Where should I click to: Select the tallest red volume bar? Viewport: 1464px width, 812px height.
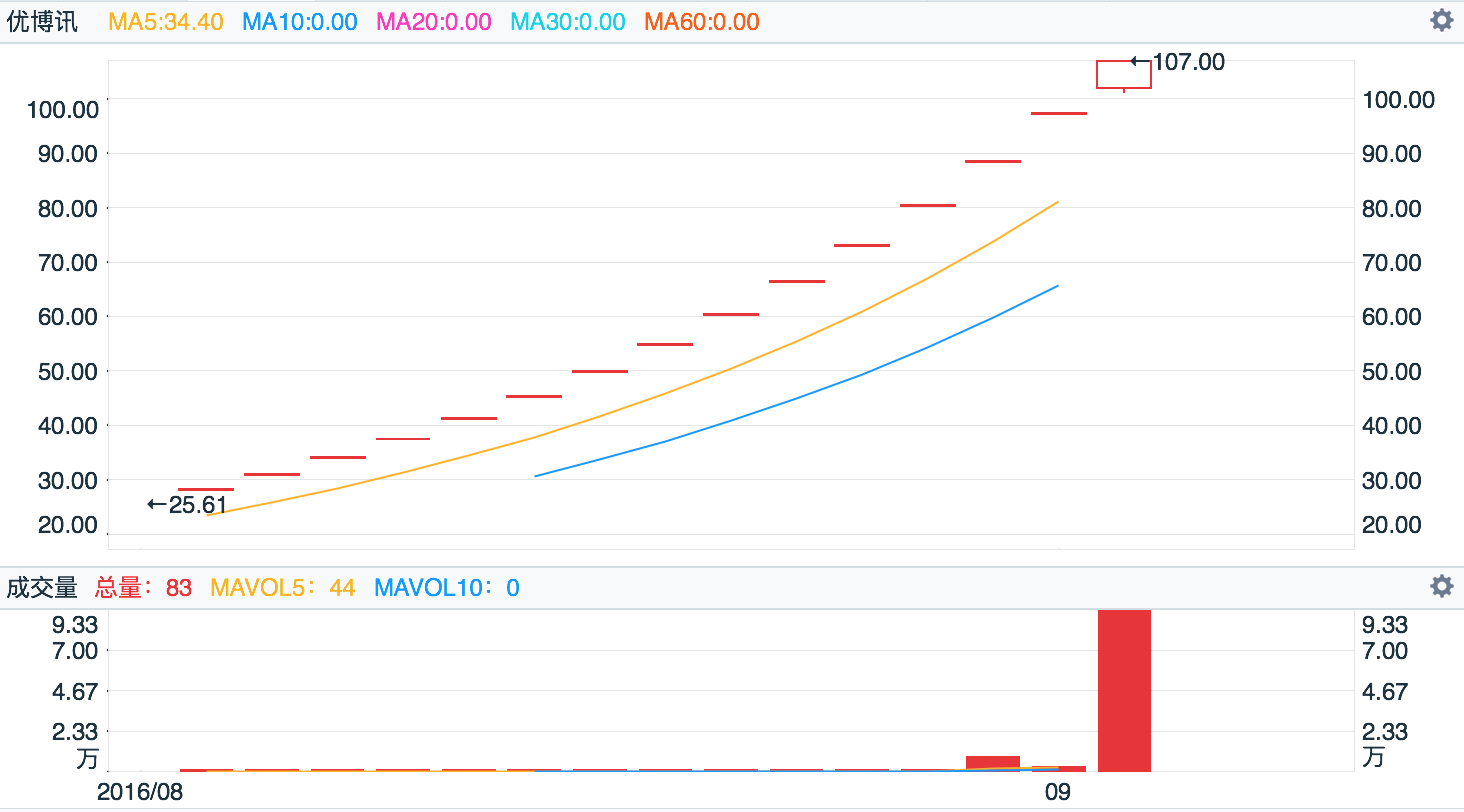(x=1124, y=691)
